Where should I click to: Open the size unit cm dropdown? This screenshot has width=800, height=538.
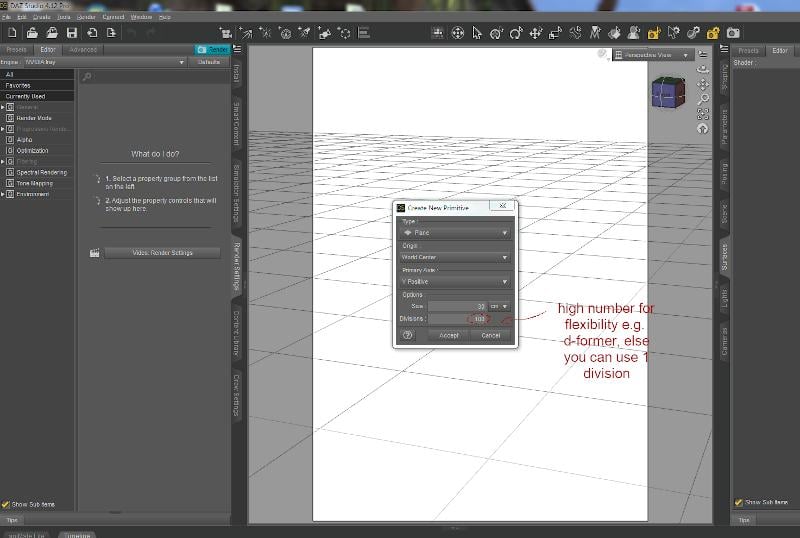tap(499, 306)
